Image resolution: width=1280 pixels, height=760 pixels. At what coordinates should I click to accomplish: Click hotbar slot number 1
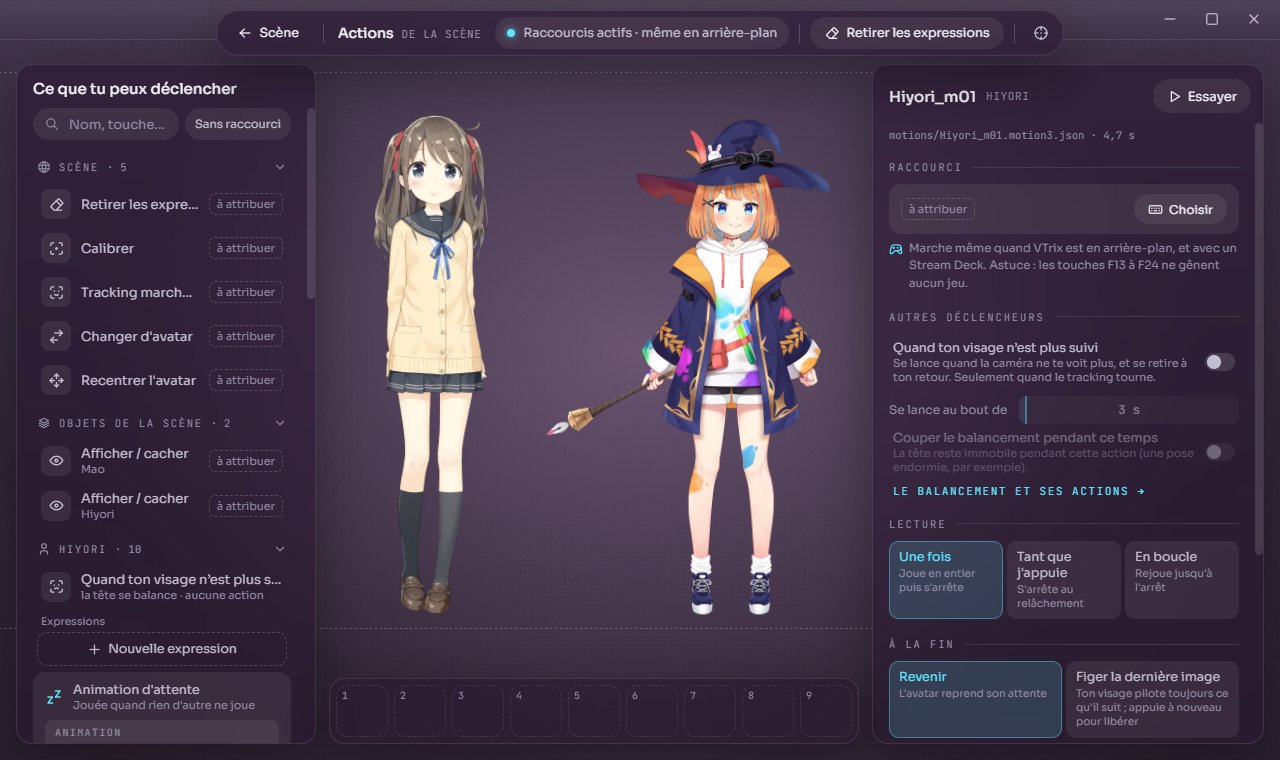[361, 710]
